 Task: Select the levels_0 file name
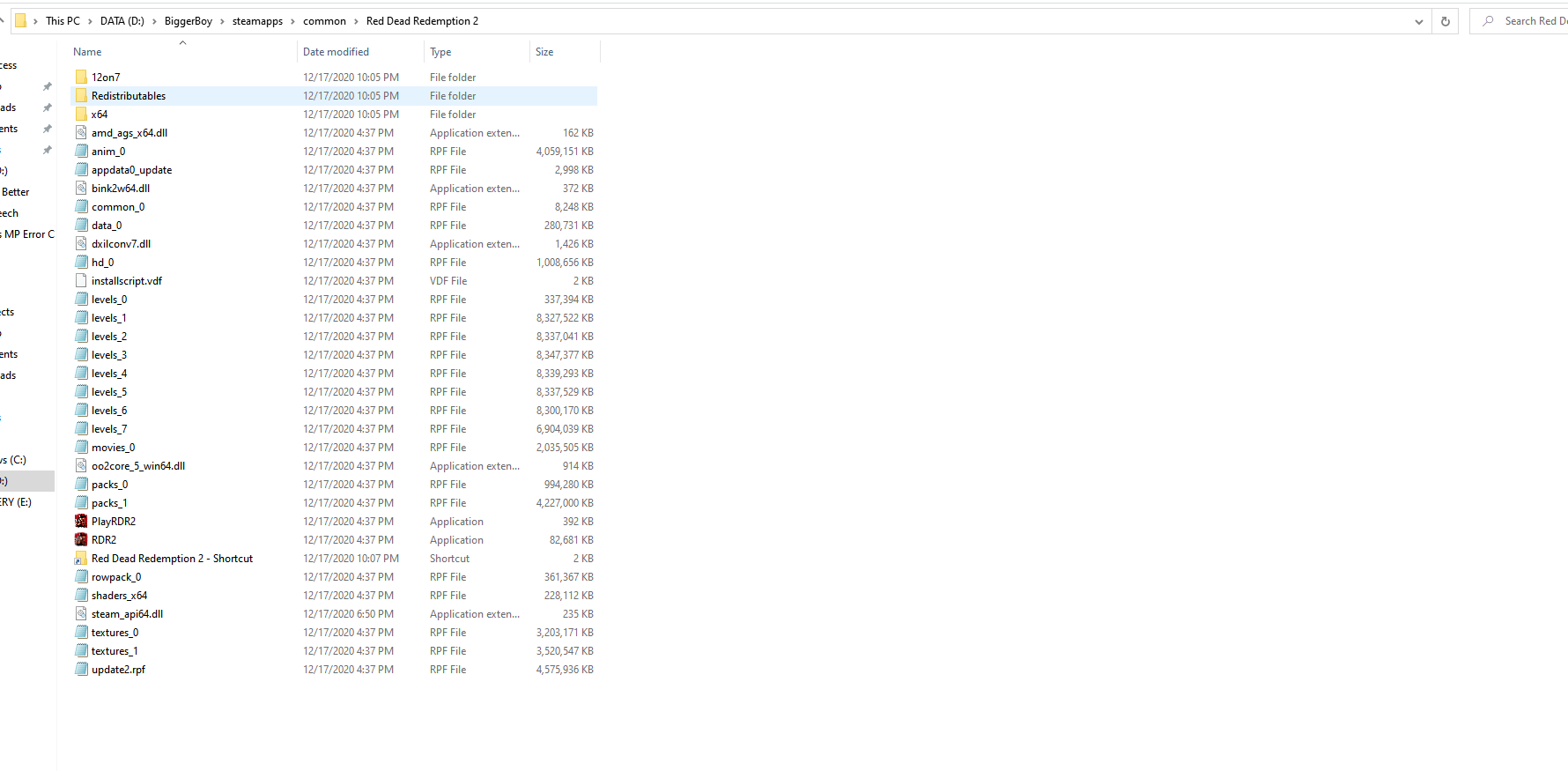(x=109, y=300)
